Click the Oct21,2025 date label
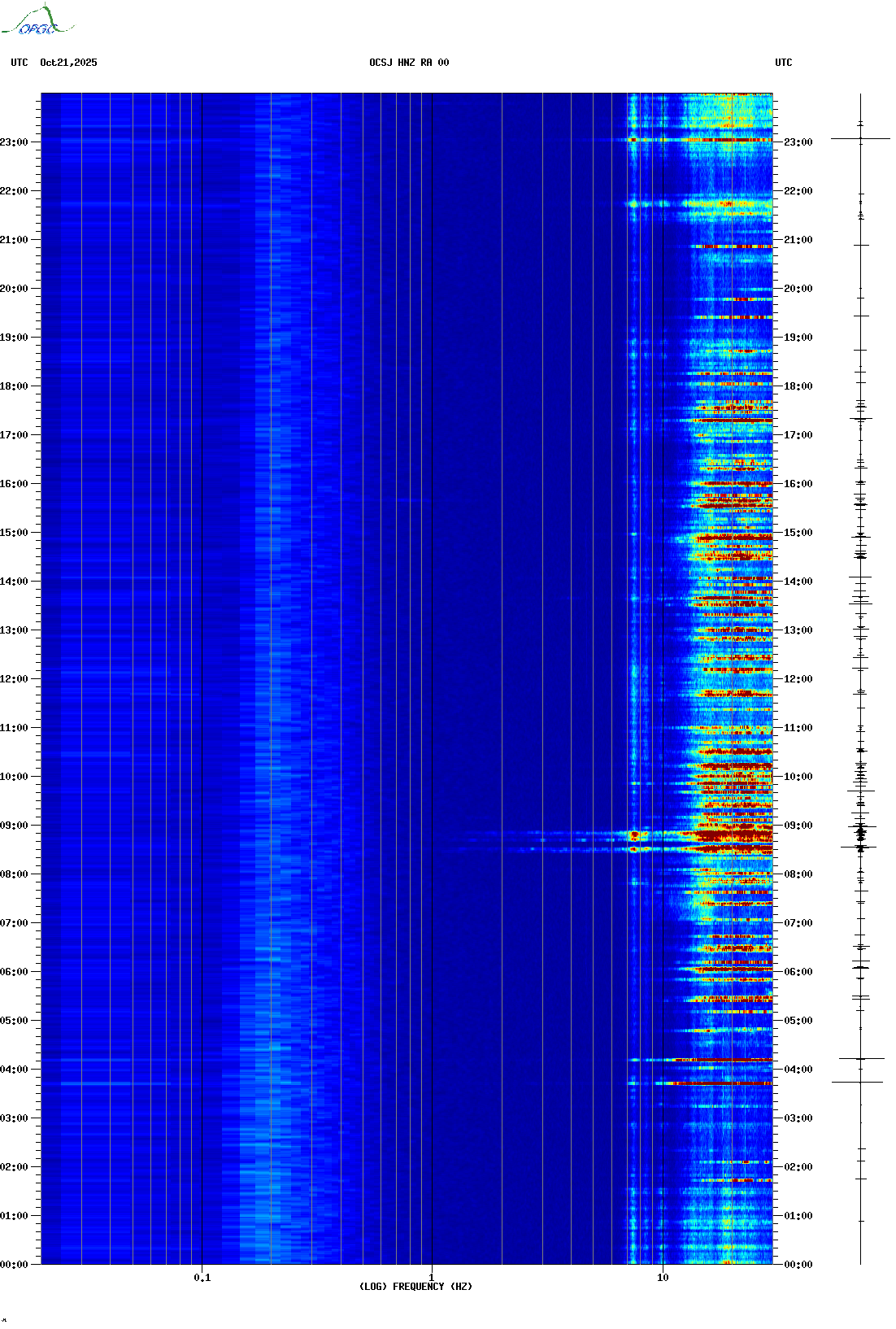This screenshot has height=1329, width=896. [68, 63]
